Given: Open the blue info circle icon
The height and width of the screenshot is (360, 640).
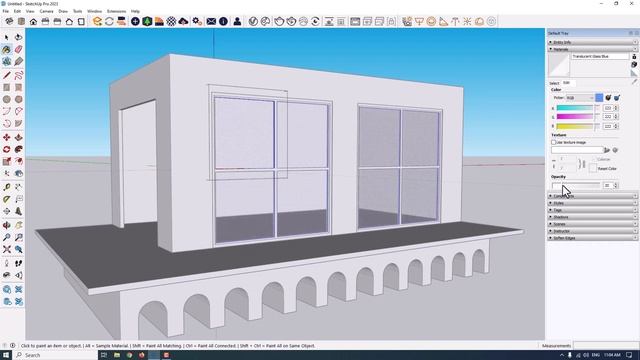Looking at the screenshot, I should click(x=223, y=22).
